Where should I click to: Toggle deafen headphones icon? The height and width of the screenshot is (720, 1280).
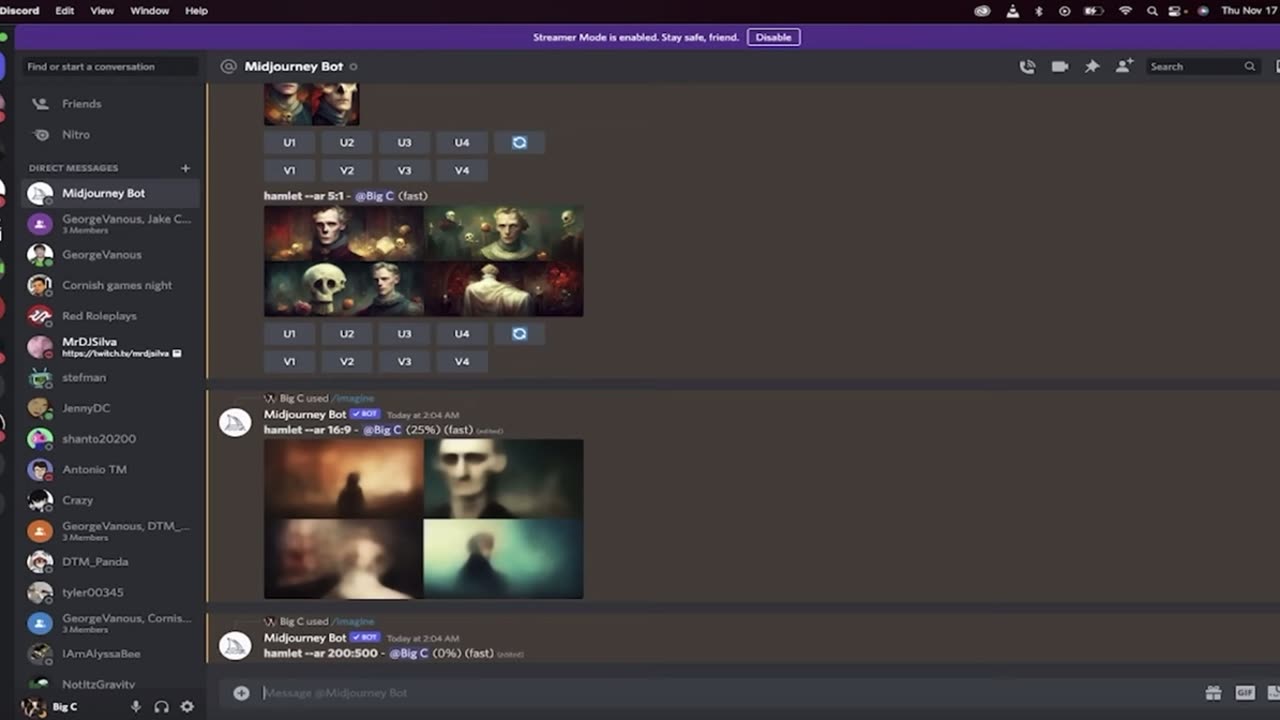pyautogui.click(x=161, y=707)
